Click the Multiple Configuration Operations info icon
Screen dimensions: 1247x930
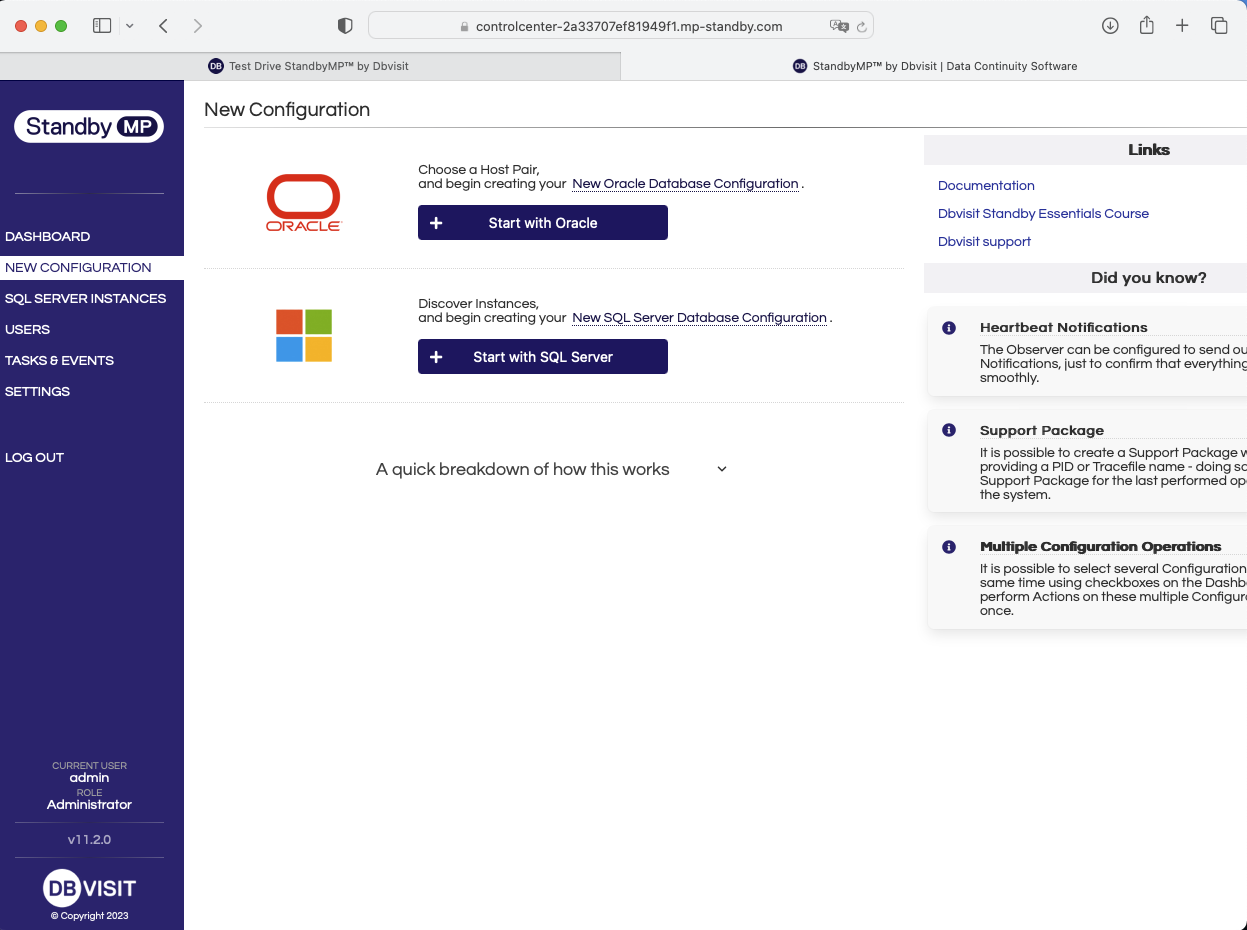(949, 547)
